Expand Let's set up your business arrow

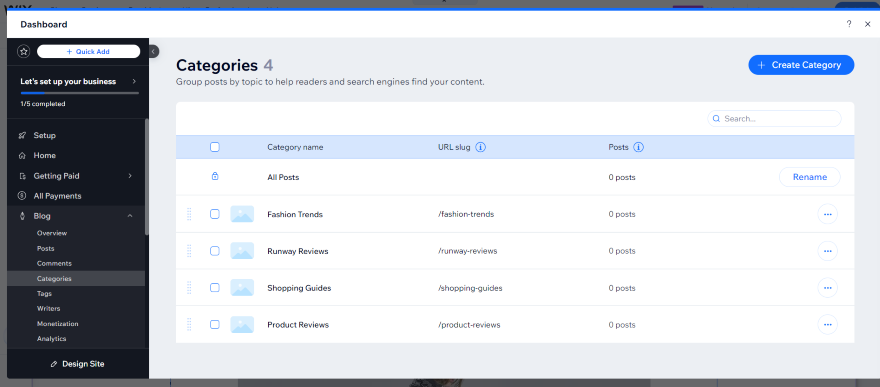click(x=134, y=81)
